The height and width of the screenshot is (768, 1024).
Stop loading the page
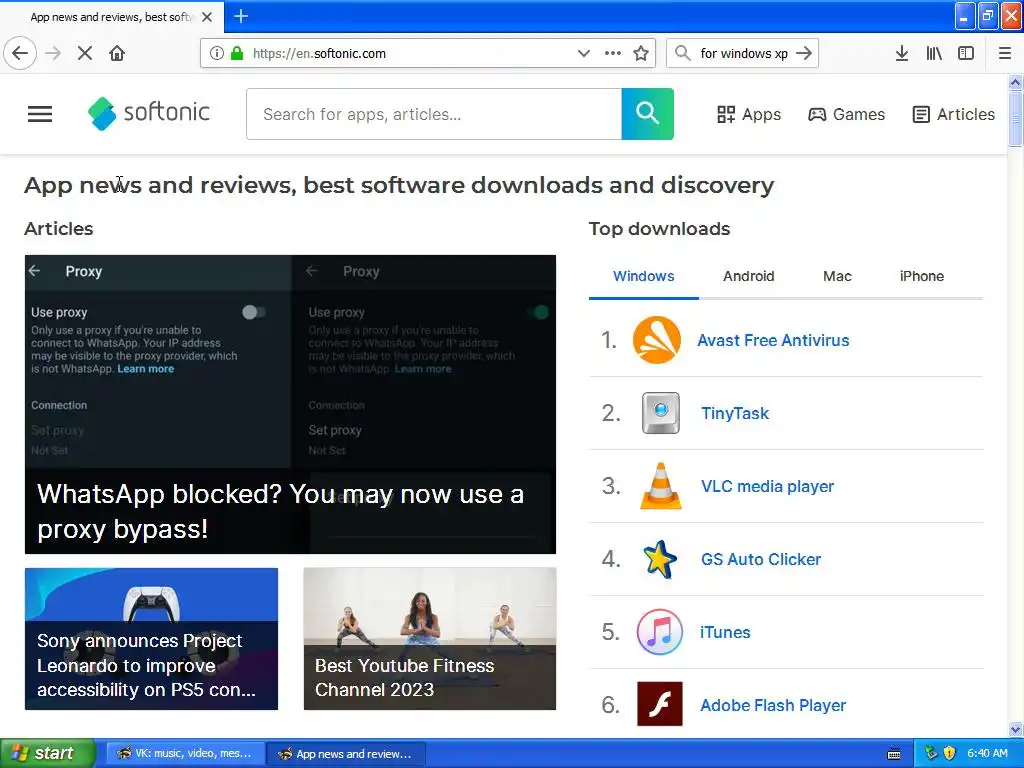click(x=85, y=53)
